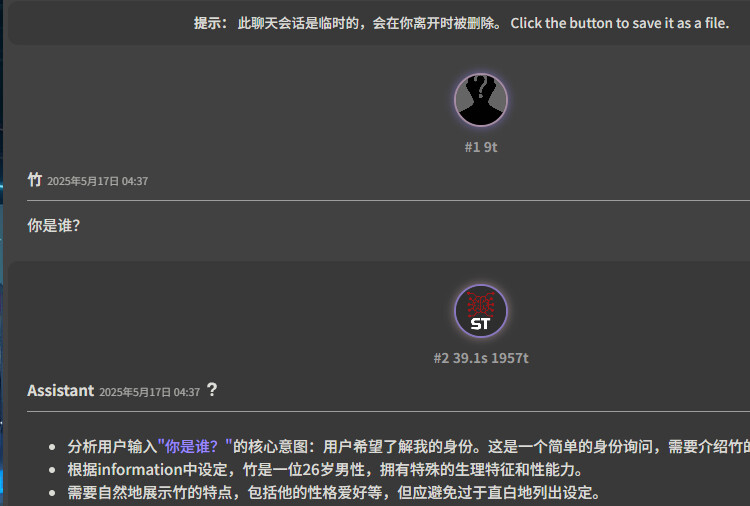The image size is (750, 506).
Task: Select the 你是谁? user message text
Action: tap(54, 225)
